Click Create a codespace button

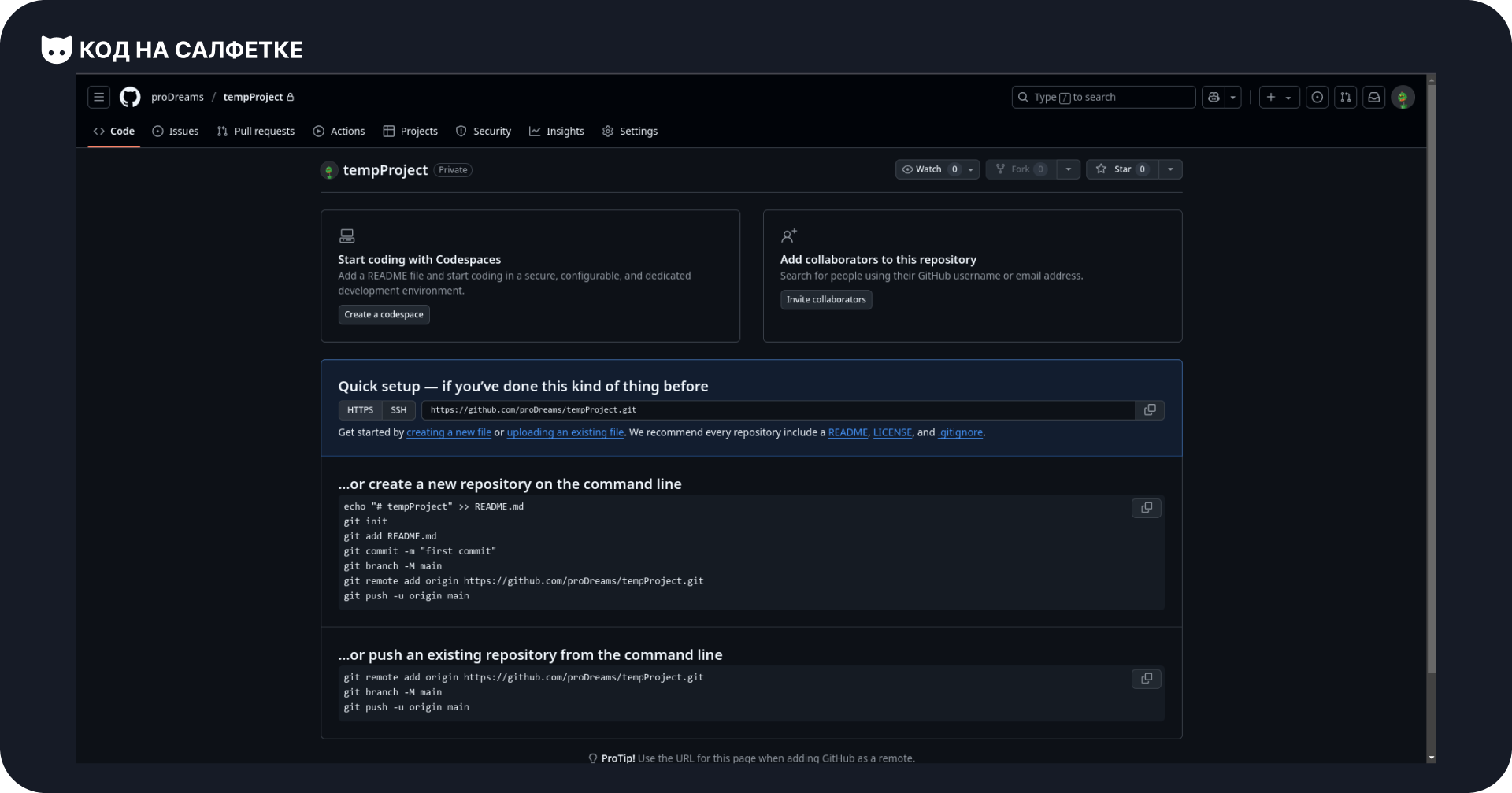tap(384, 314)
